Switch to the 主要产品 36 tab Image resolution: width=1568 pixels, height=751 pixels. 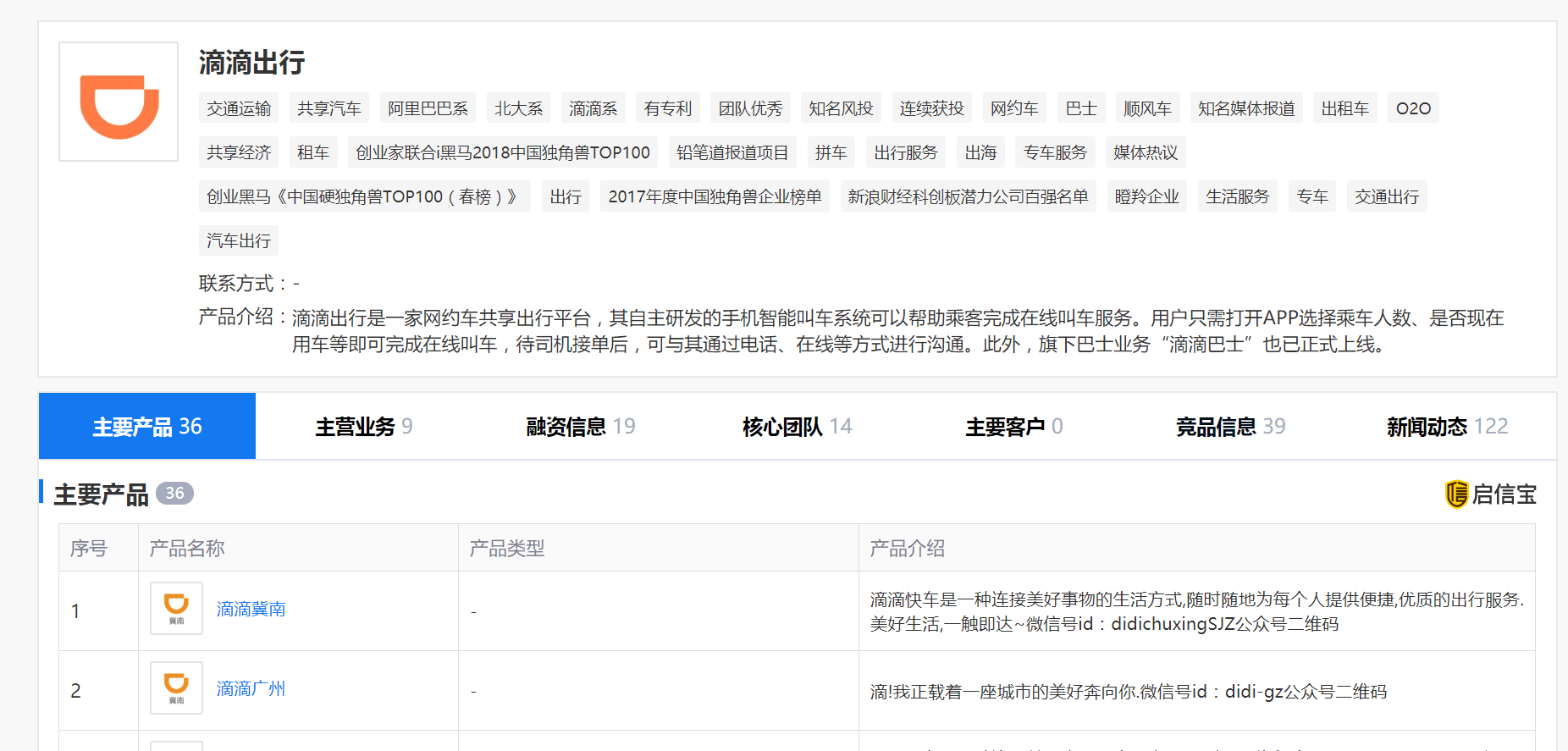[x=147, y=426]
